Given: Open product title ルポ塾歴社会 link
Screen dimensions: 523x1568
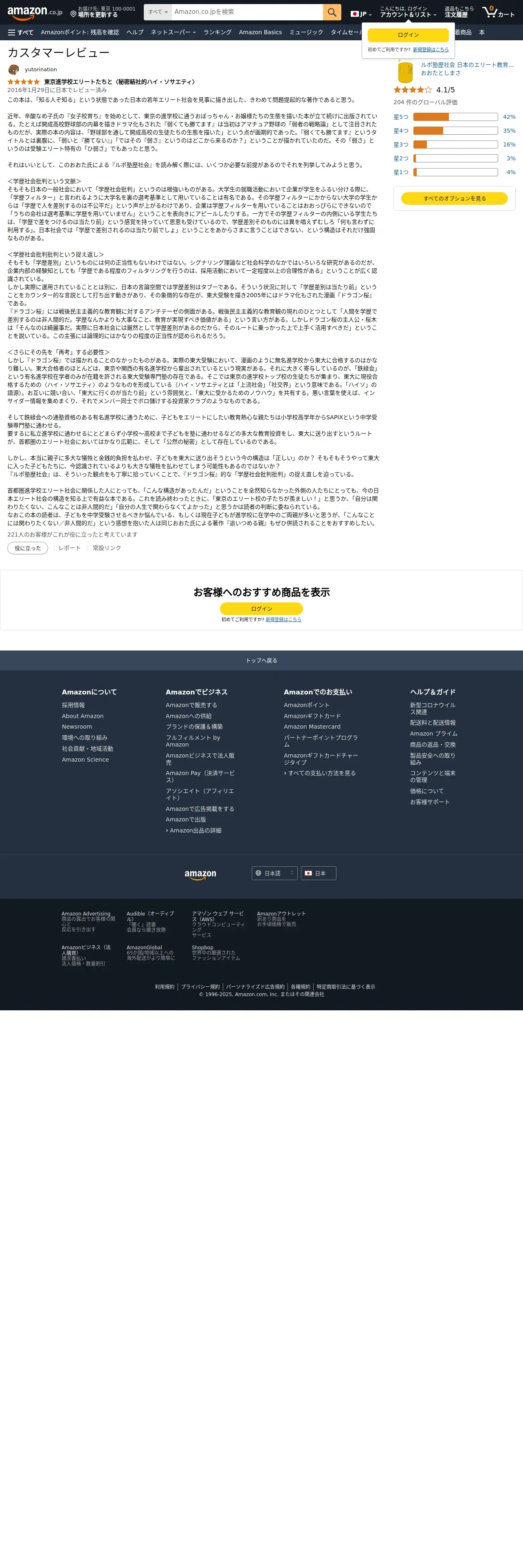Looking at the screenshot, I should (x=467, y=65).
